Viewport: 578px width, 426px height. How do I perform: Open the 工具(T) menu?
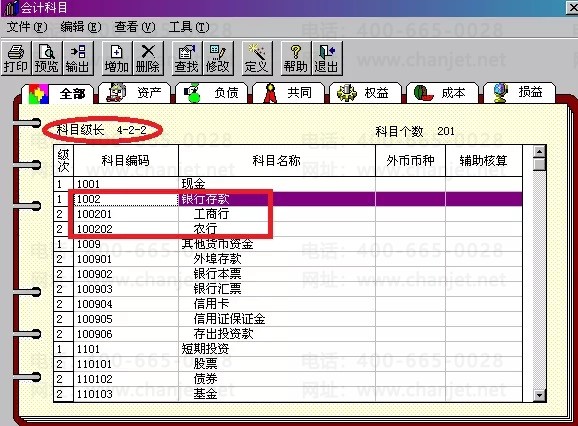click(x=189, y=27)
